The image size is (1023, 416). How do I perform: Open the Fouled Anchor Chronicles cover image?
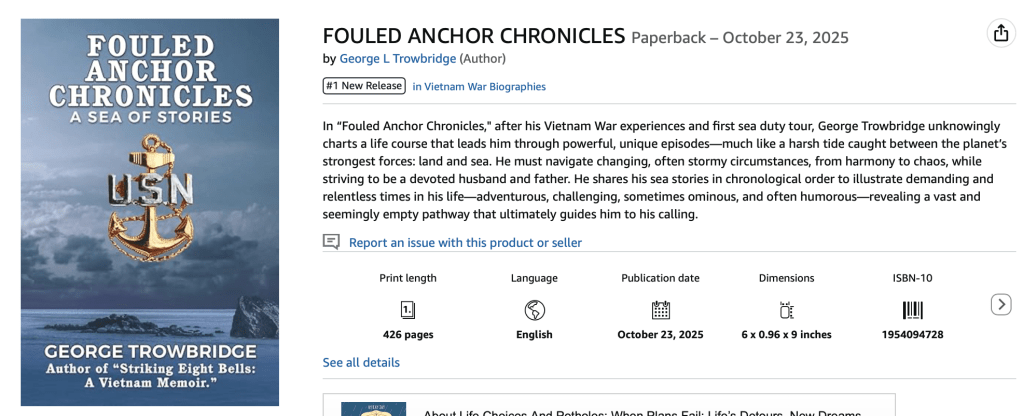[150, 212]
